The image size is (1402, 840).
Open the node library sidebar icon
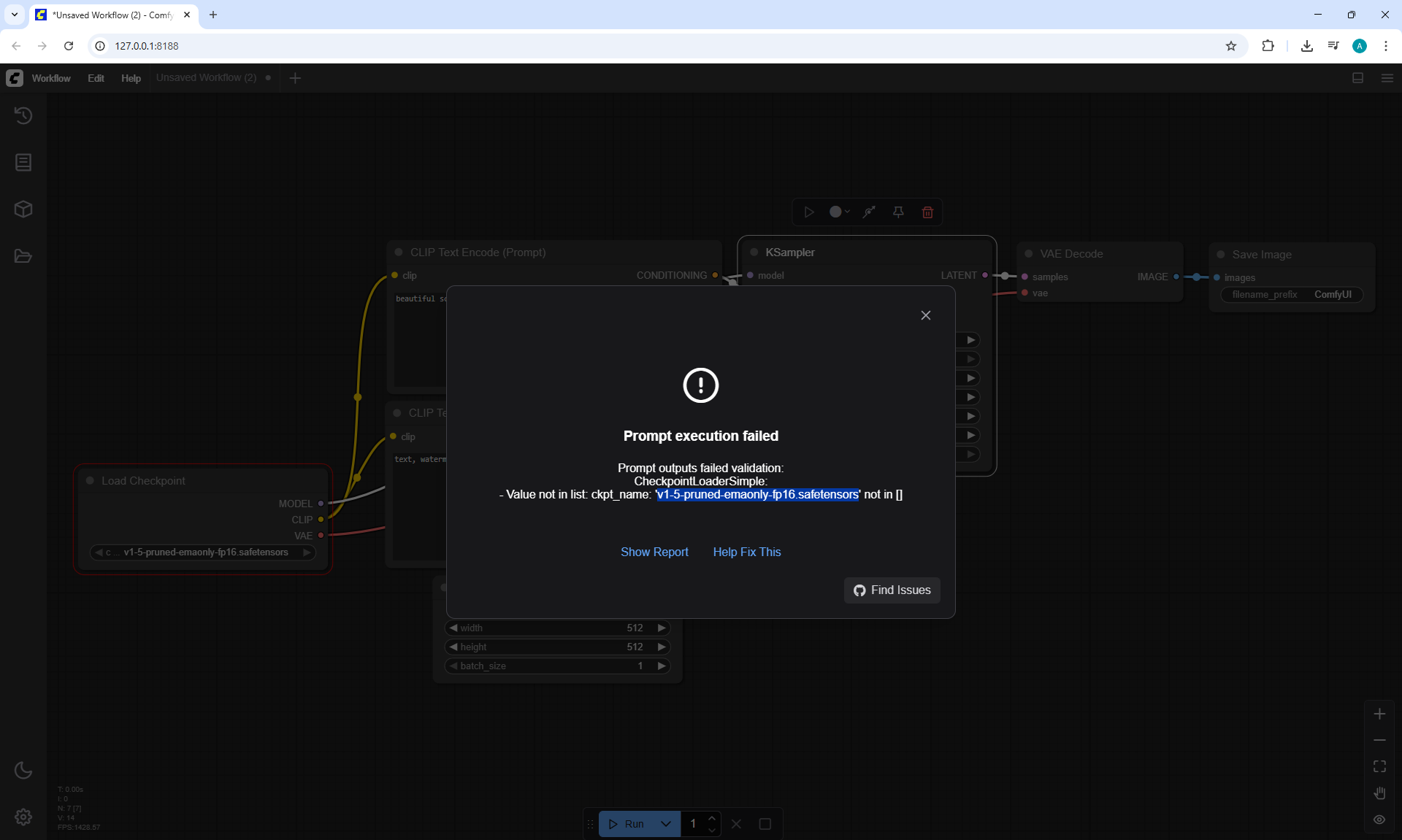coord(23,162)
